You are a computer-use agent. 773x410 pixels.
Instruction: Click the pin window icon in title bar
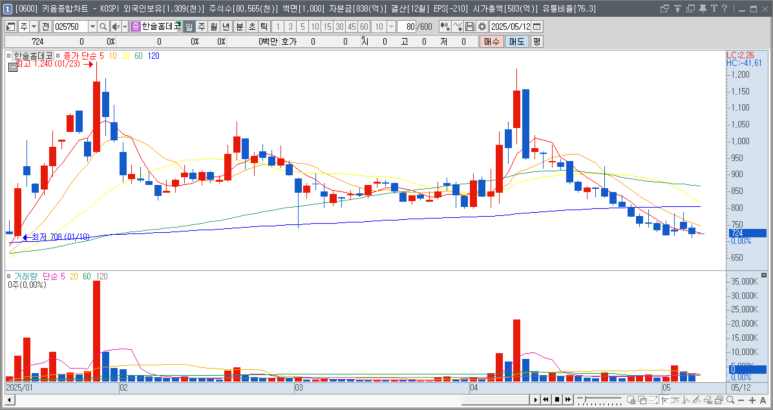[703, 8]
